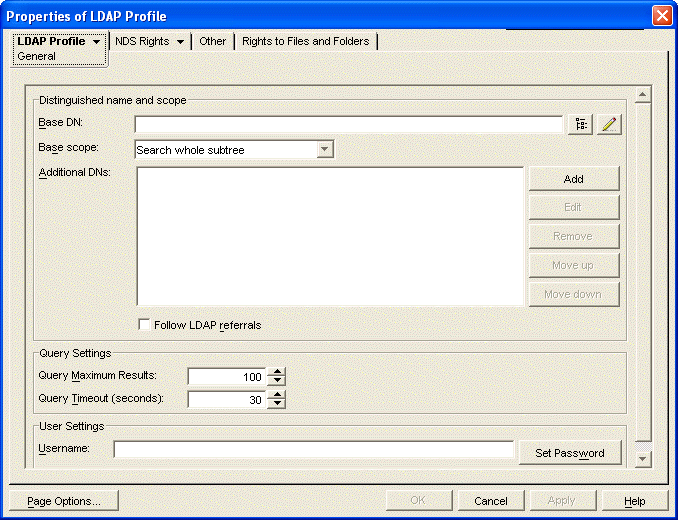The width and height of the screenshot is (678, 520).
Task: Expand the LDAP Profile tab arrow
Action: pyautogui.click(x=96, y=42)
